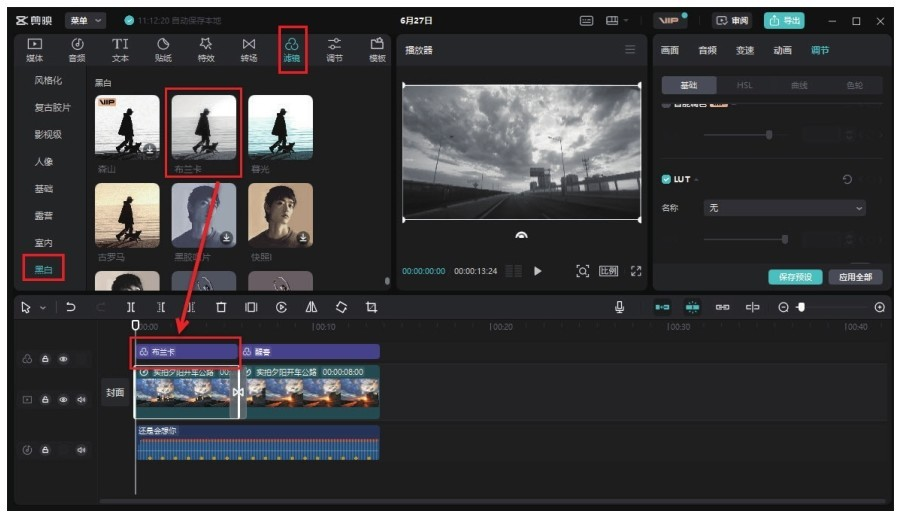Open the 调节 adjustment icon in top toolbar
Viewport: 900px width, 517px height.
pos(334,50)
